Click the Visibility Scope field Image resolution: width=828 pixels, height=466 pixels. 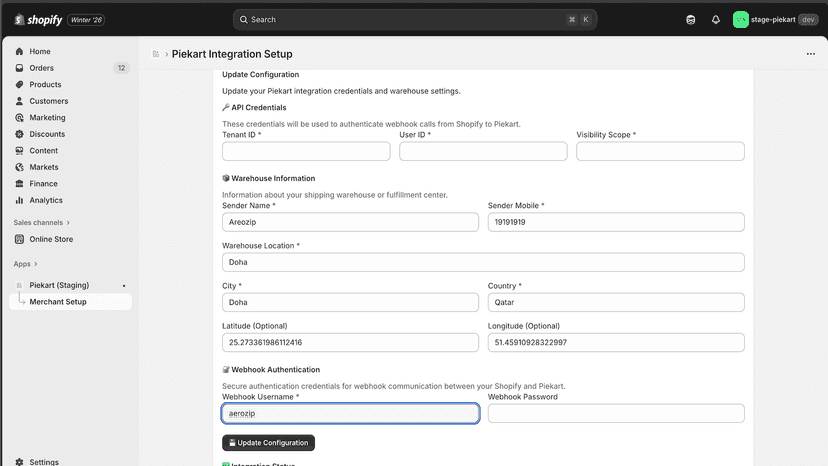660,151
